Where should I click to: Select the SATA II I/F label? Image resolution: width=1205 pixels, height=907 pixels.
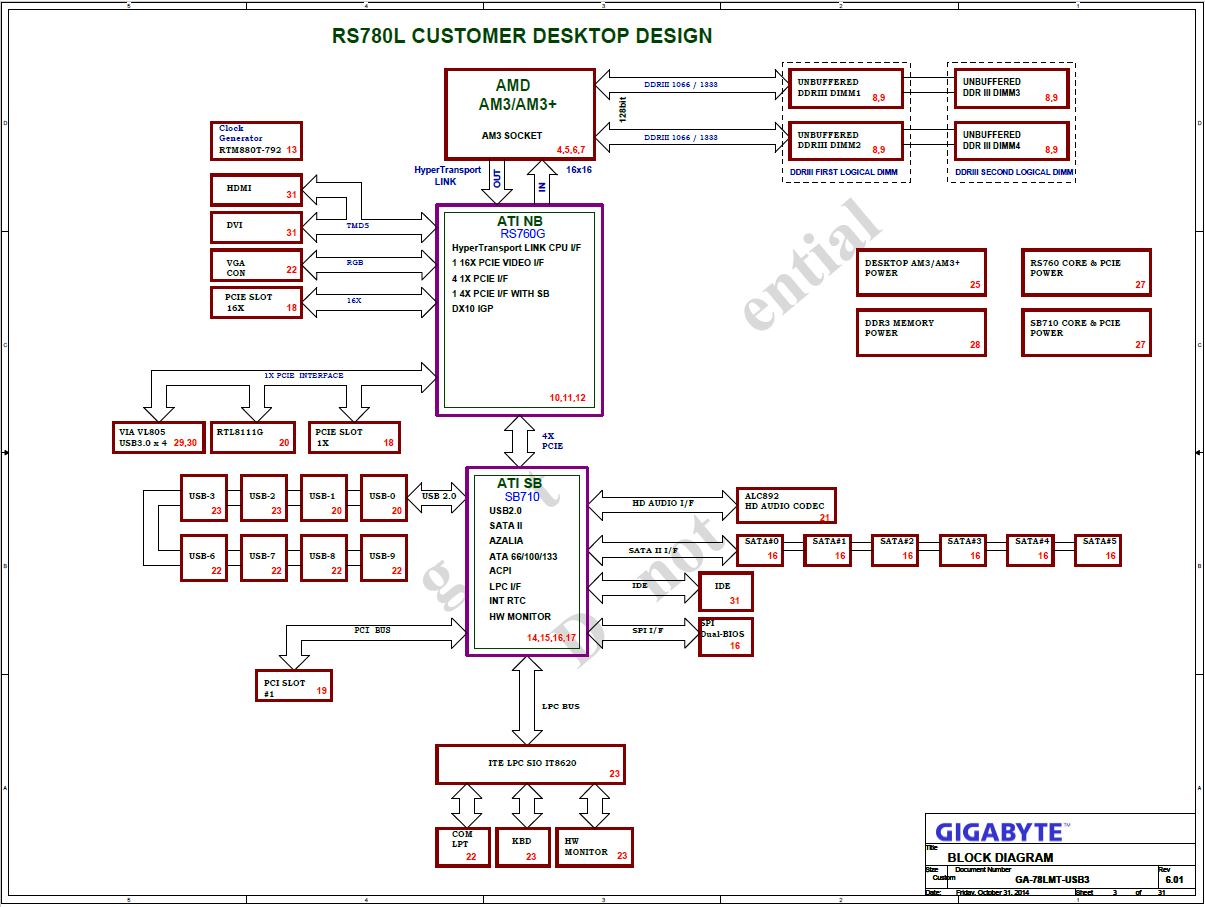653,550
